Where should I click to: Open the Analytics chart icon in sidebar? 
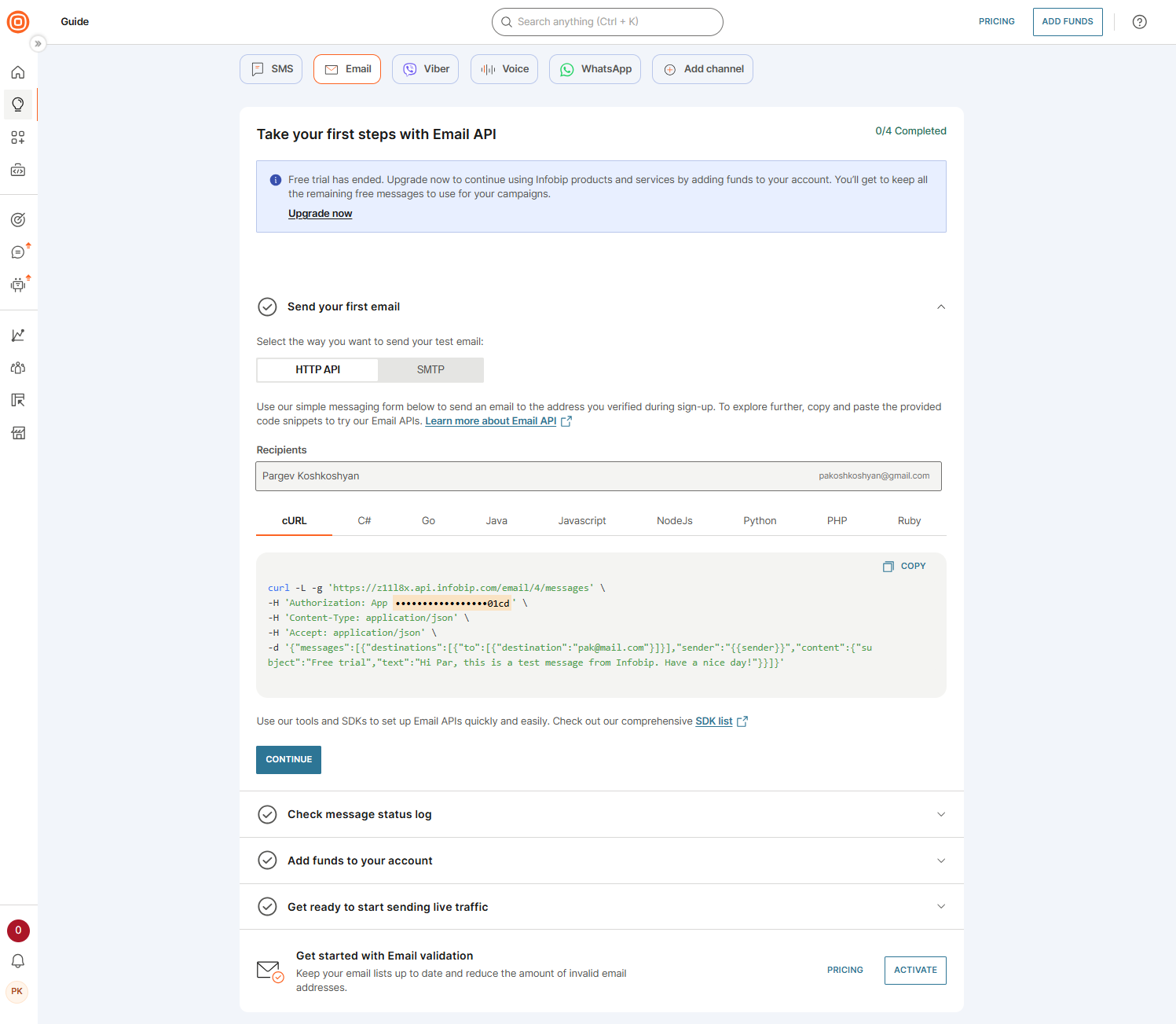tap(17, 335)
